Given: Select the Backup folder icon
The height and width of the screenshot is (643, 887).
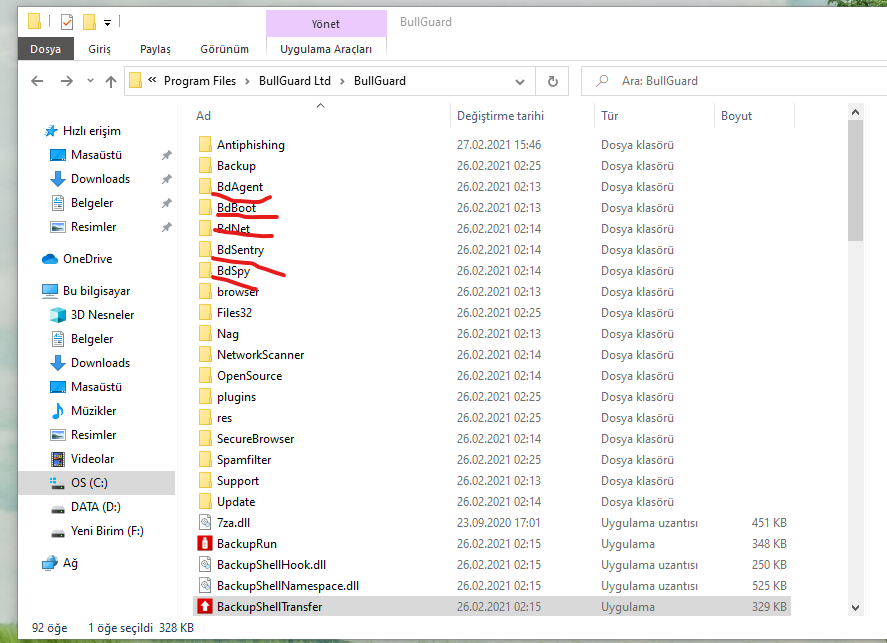Looking at the screenshot, I should pos(205,166).
